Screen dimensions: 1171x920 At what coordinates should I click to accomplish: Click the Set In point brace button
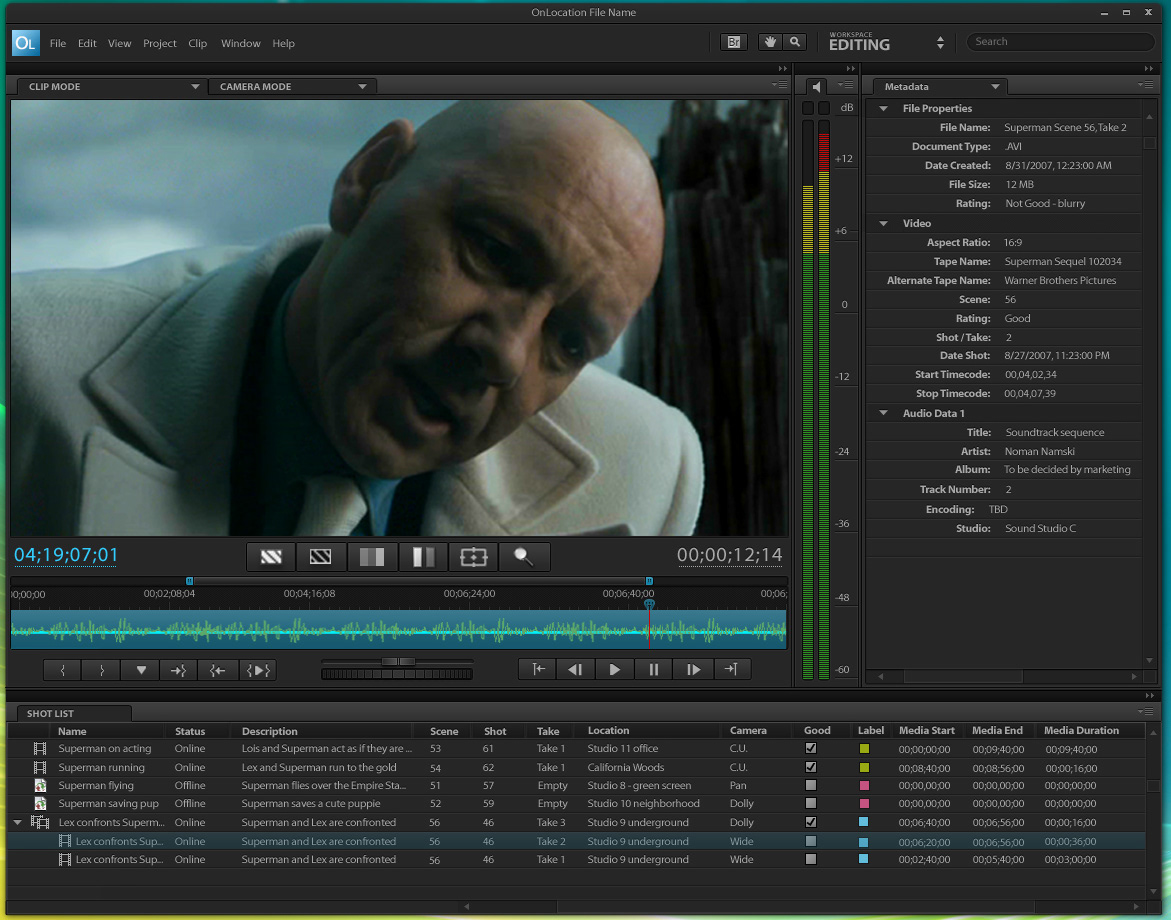pyautogui.click(x=63, y=671)
